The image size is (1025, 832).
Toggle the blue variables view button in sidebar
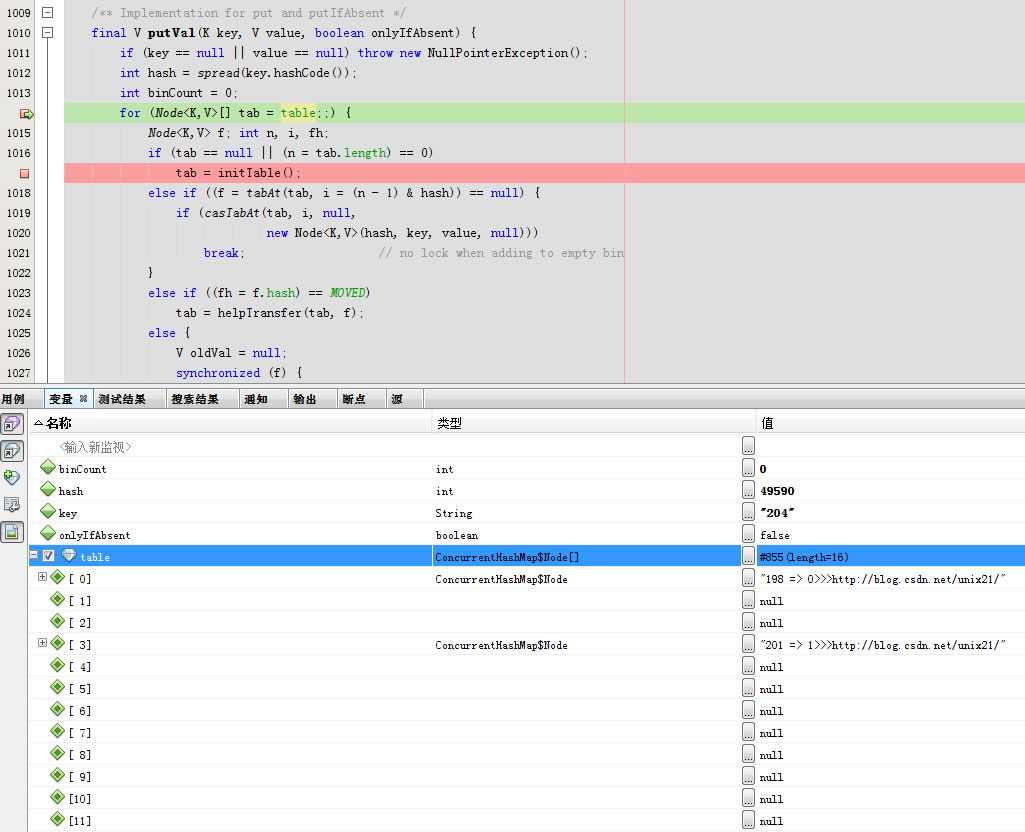[12, 451]
